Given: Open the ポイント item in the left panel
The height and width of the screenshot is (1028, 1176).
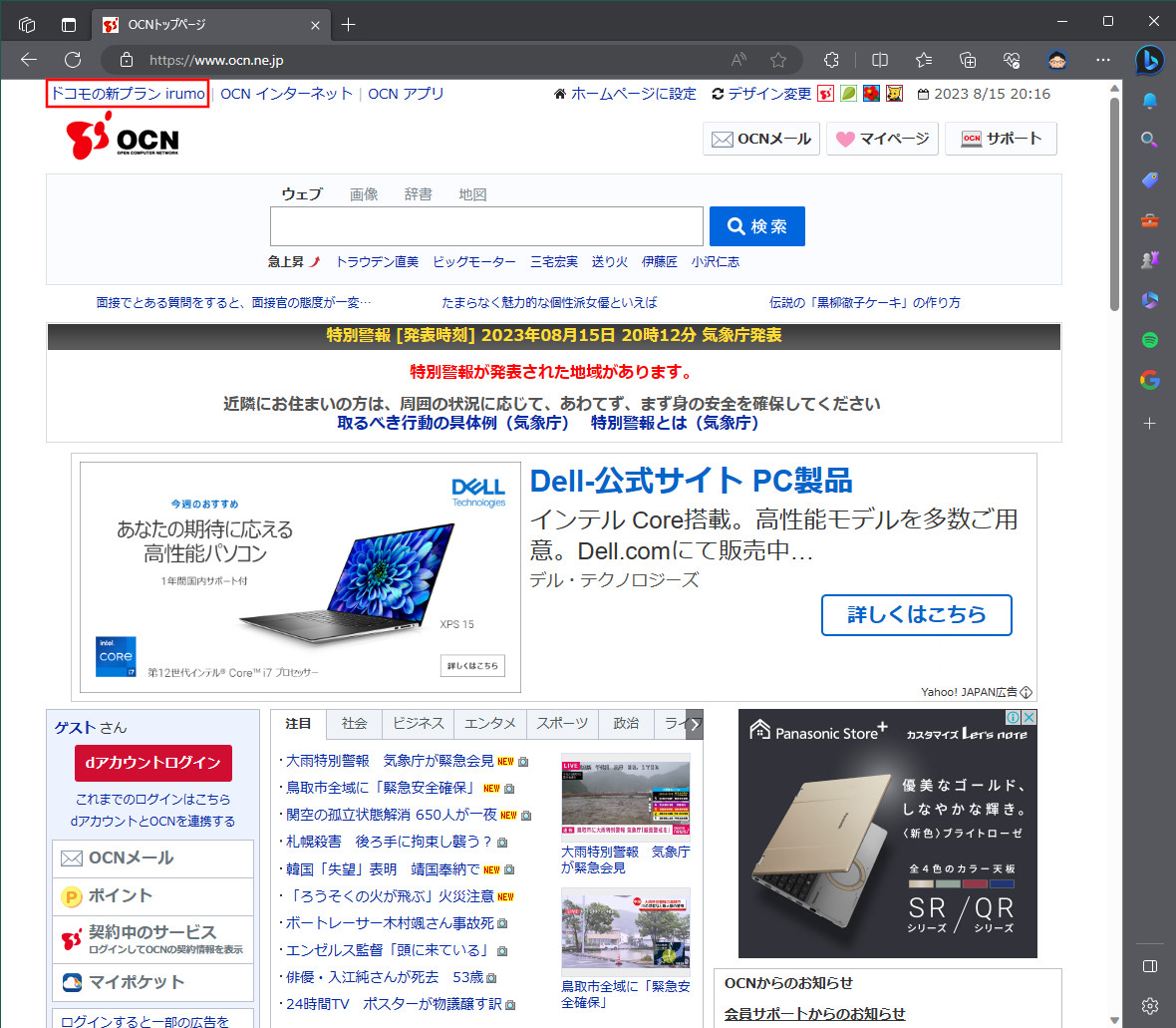Looking at the screenshot, I should (153, 896).
